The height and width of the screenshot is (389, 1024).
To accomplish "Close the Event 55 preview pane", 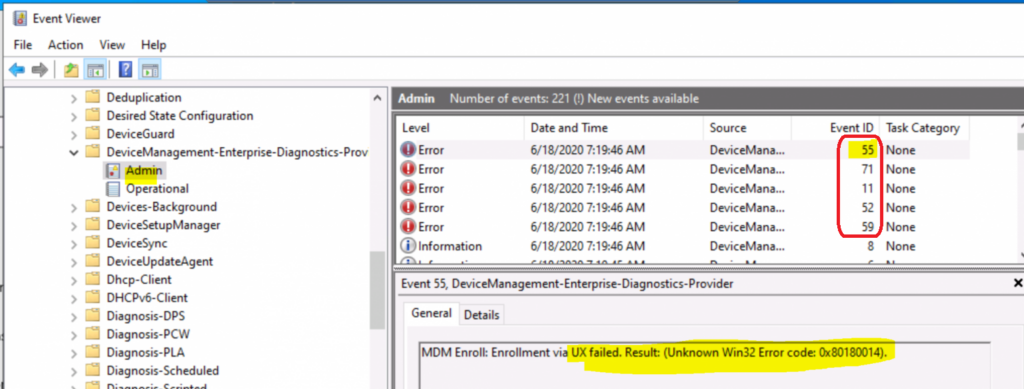I will click(1017, 283).
